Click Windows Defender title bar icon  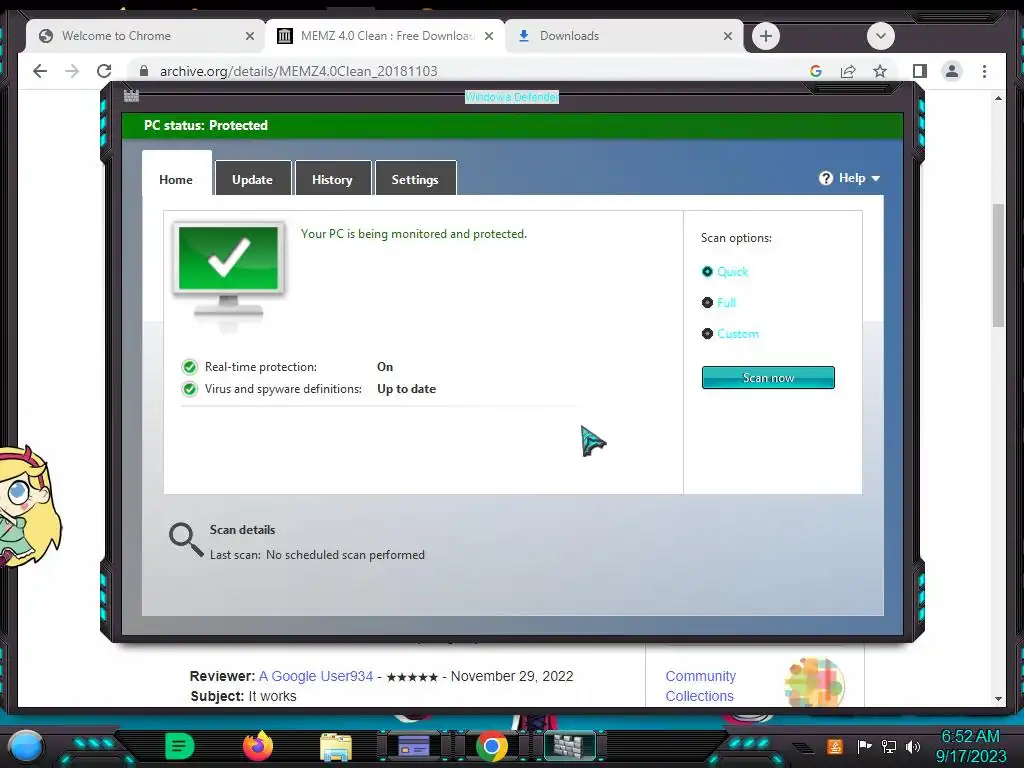point(131,96)
